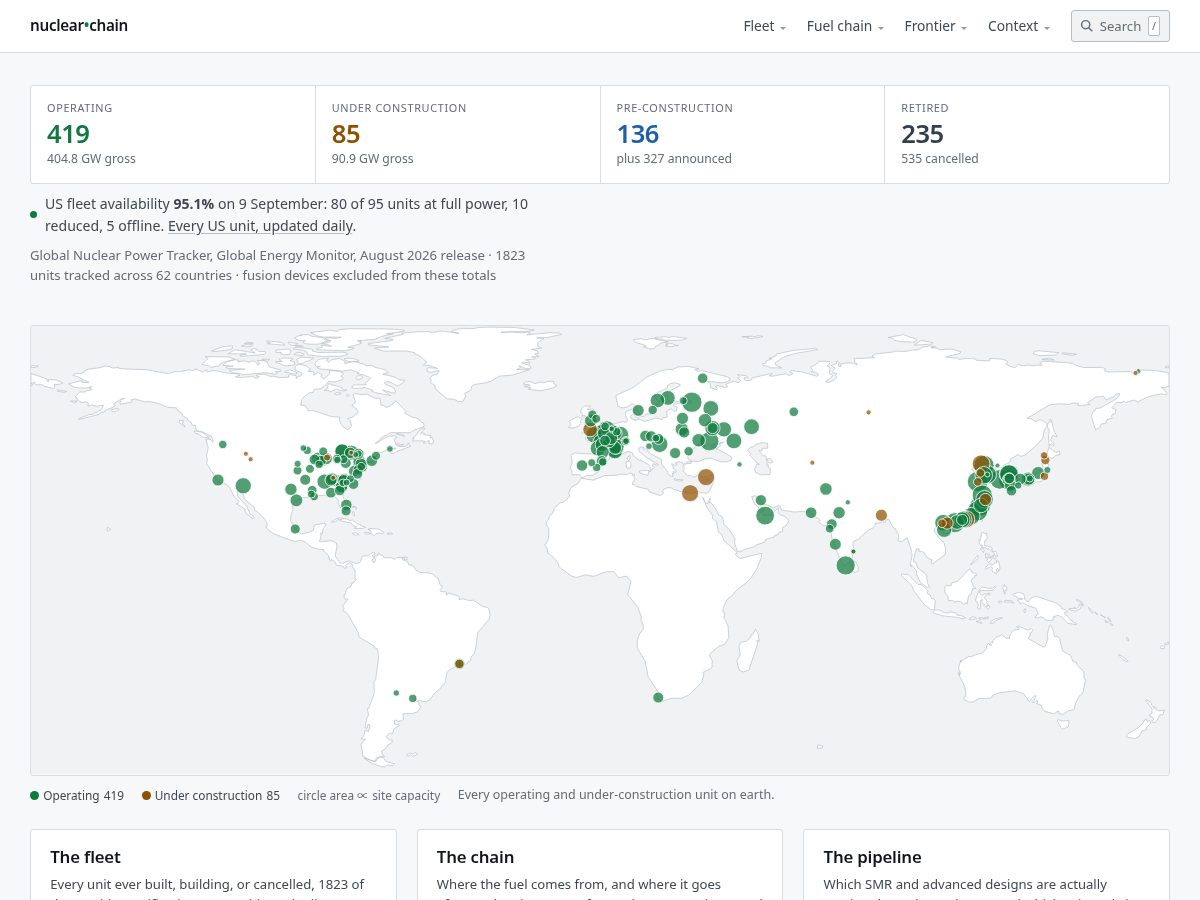Viewport: 1200px width, 900px height.
Task: Follow "Every US unit, updated daily" link
Action: coord(260,226)
